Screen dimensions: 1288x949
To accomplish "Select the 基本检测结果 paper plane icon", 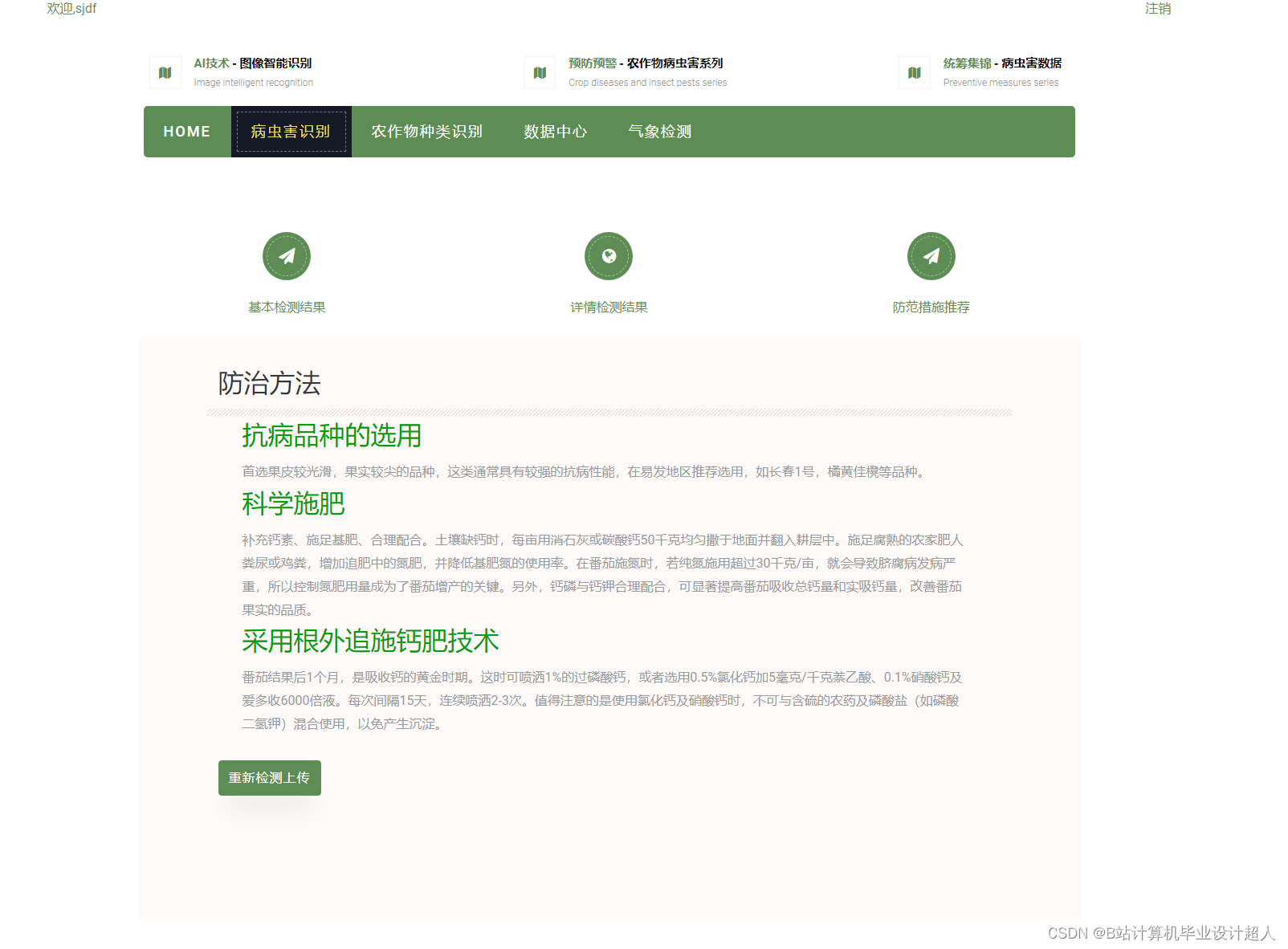I will coord(287,255).
